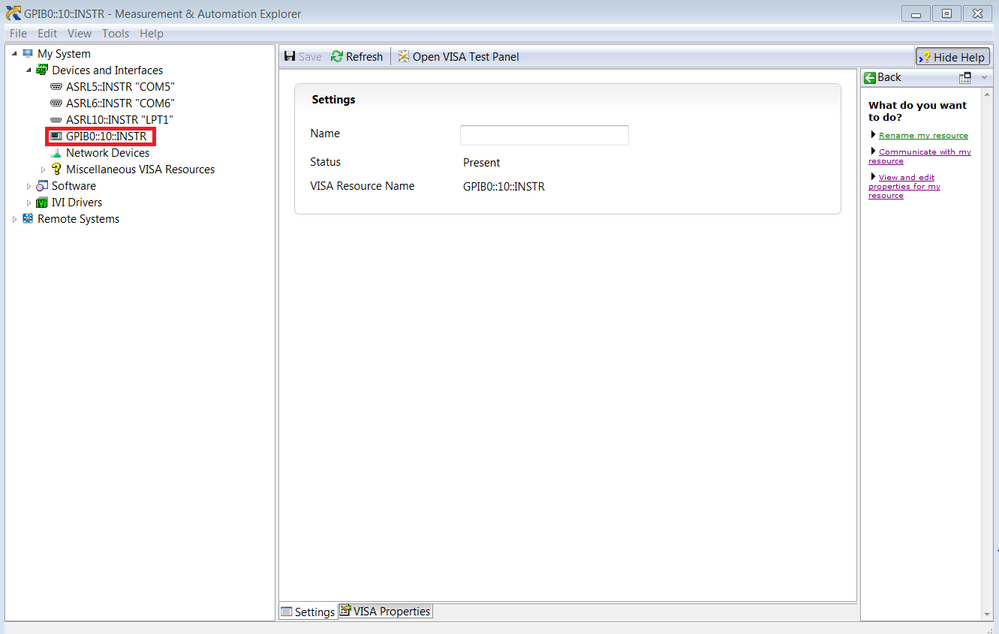
Task: Expand the Remote Systems node
Action: (15, 219)
